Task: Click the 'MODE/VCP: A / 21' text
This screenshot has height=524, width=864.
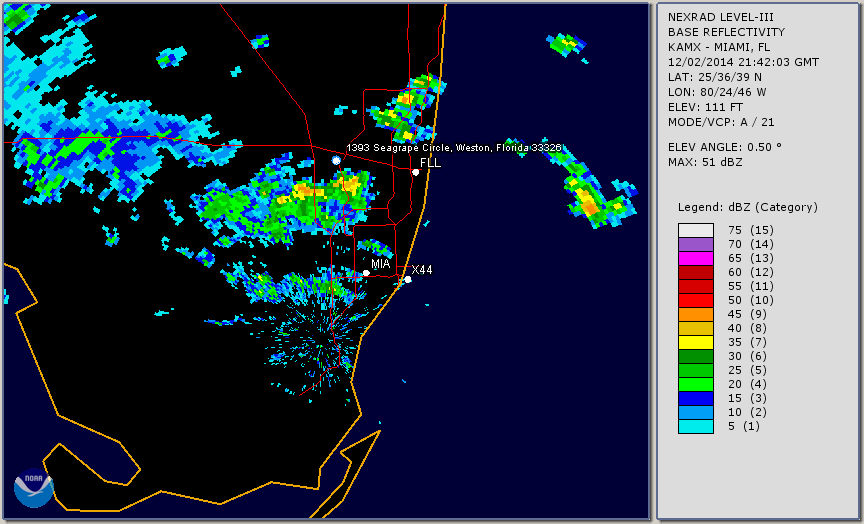Action: point(721,122)
